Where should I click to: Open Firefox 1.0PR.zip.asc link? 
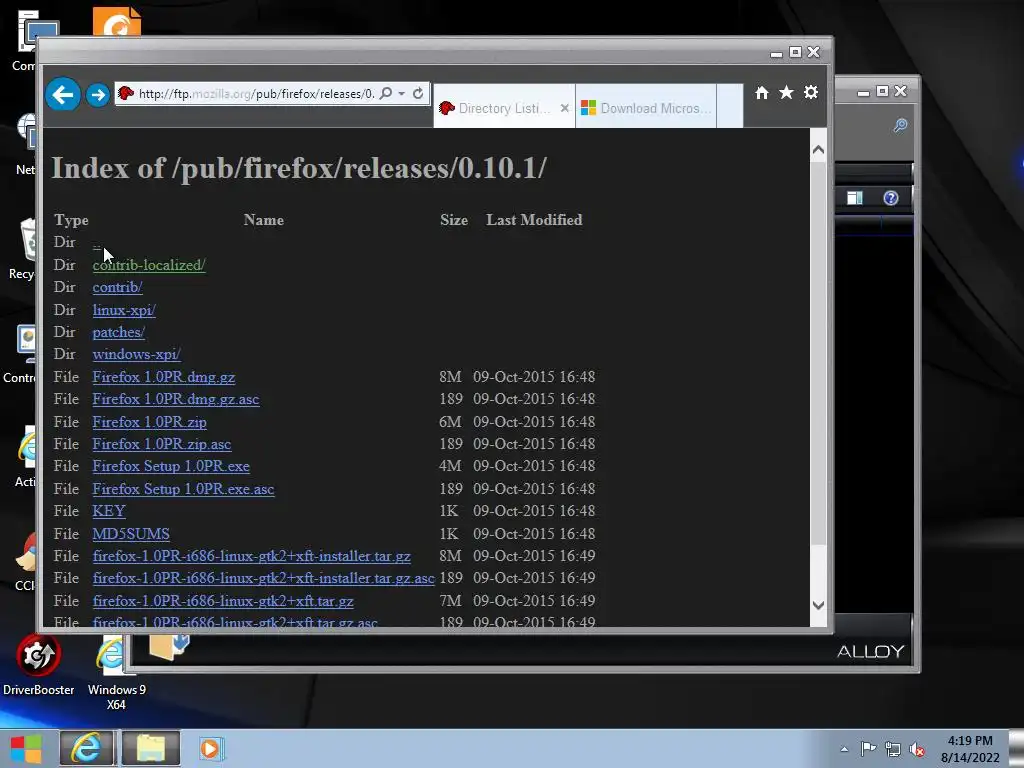point(162,444)
